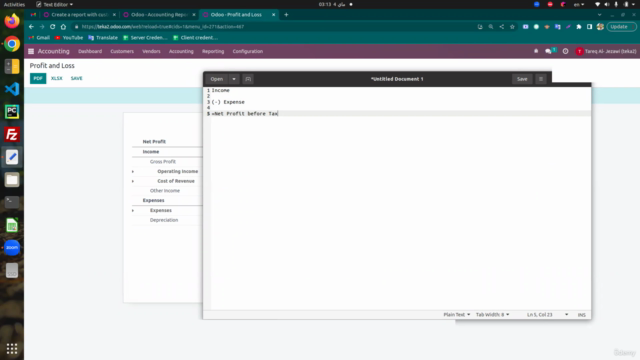Select Other Income report row

pos(164,191)
